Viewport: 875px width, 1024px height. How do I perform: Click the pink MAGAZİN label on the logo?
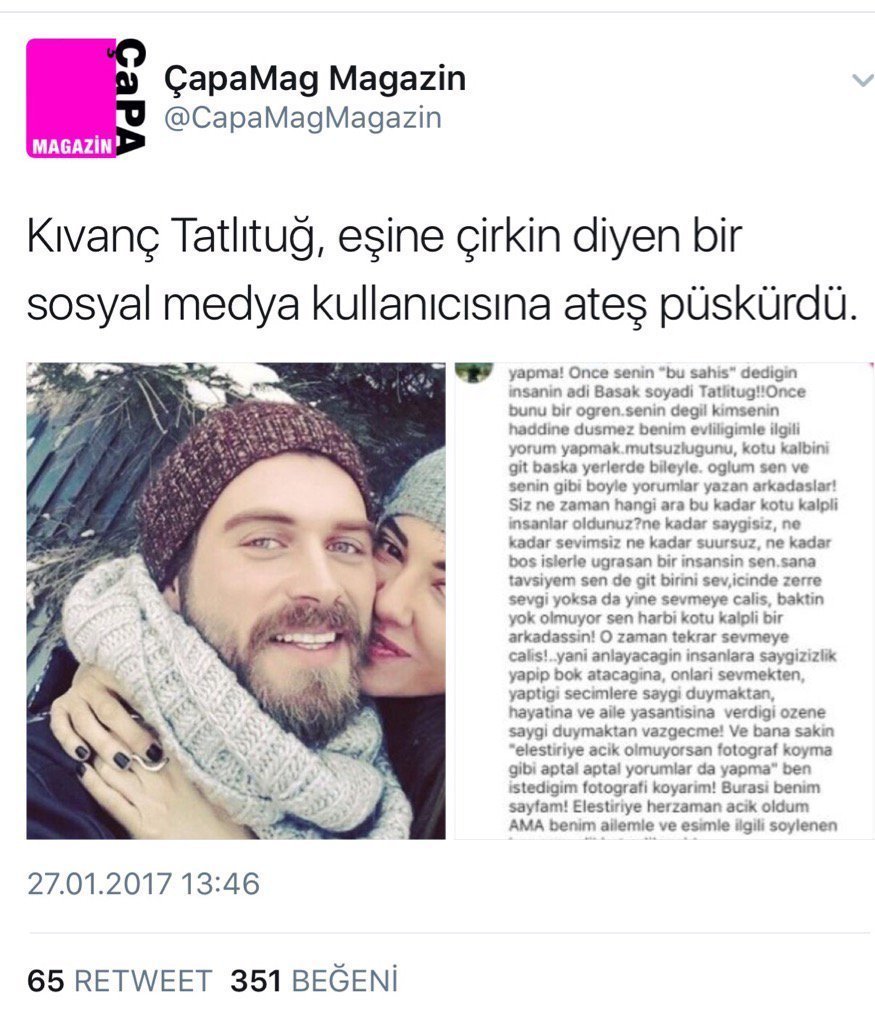71,146
